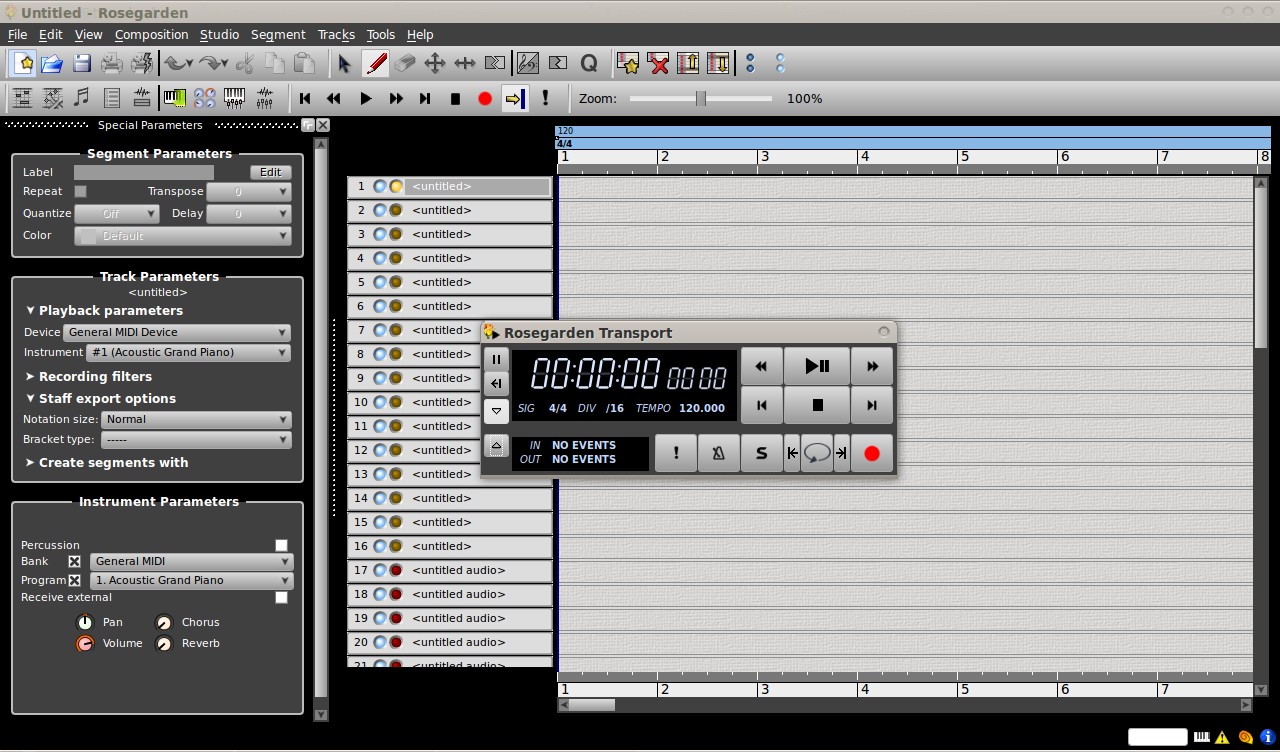The width and height of the screenshot is (1280, 752).
Task: Open the Studio menu
Action: [x=219, y=34]
